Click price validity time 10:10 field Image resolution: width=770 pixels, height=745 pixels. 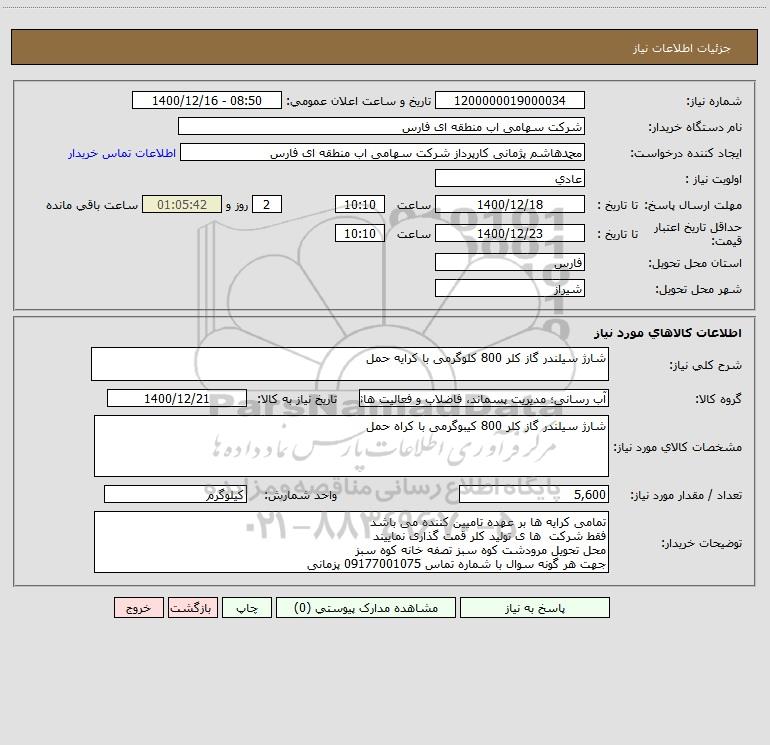(359, 233)
